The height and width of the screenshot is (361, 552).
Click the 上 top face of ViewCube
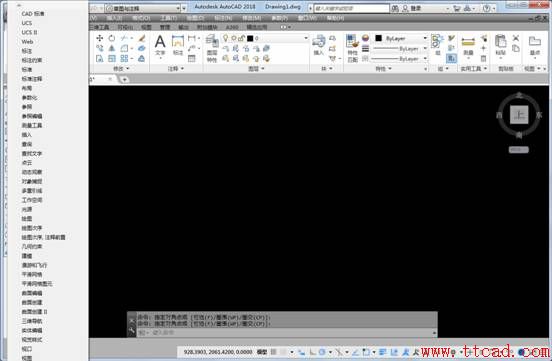coord(519,115)
